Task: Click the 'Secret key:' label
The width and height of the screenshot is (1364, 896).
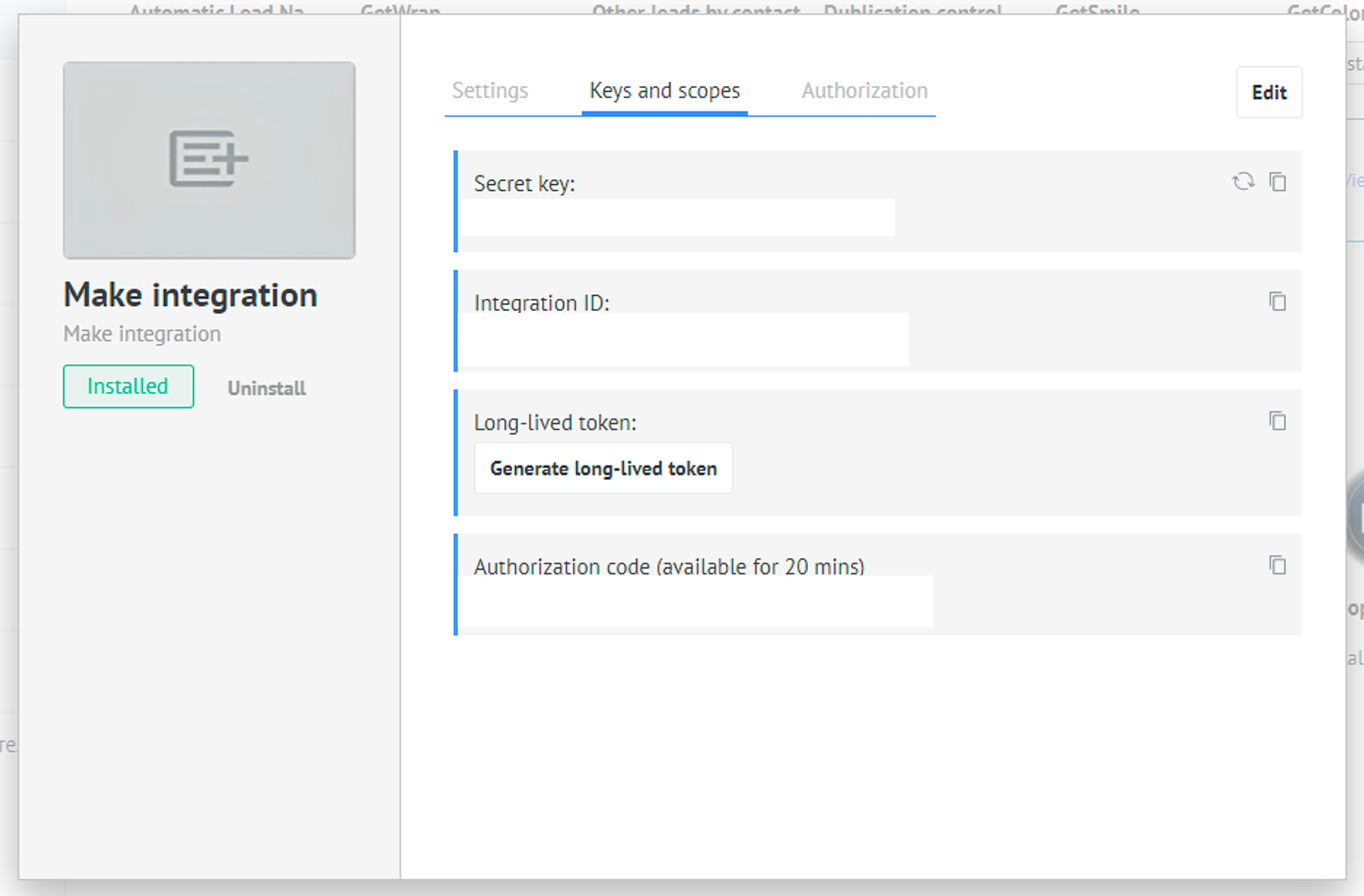Action: pos(524,183)
